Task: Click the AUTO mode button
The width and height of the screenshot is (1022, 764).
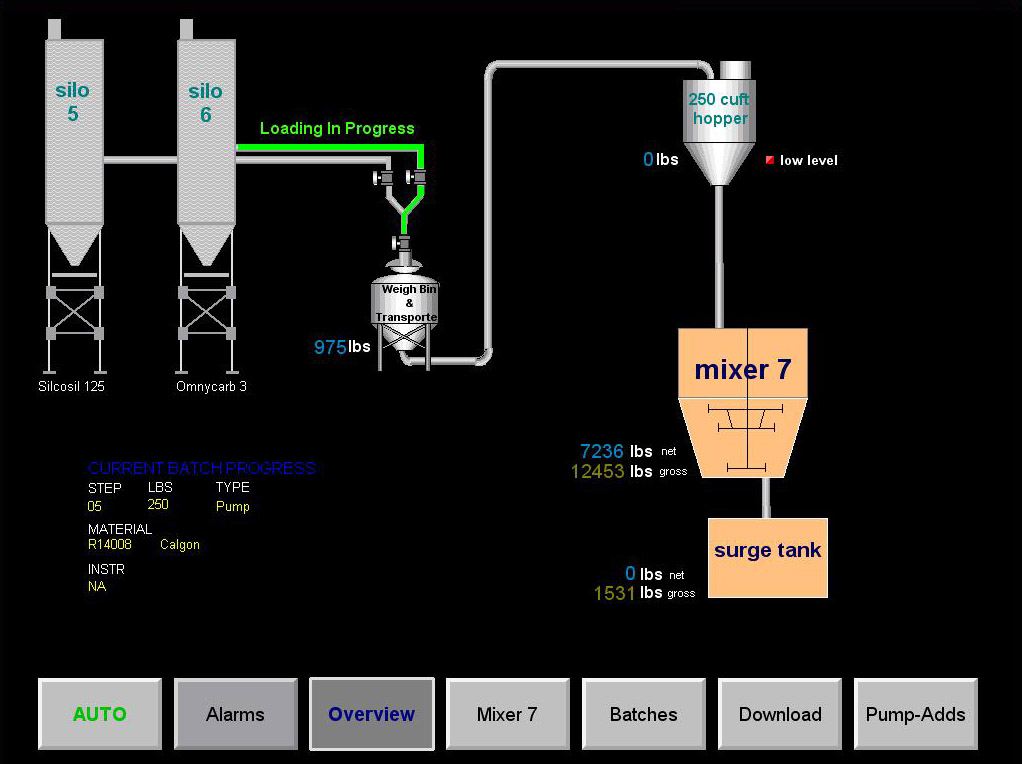Action: coord(100,714)
